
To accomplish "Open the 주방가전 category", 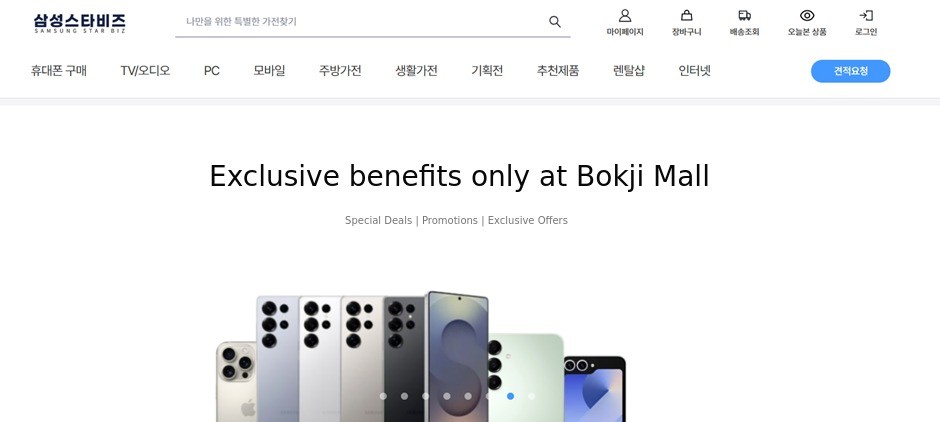I will pos(340,71).
